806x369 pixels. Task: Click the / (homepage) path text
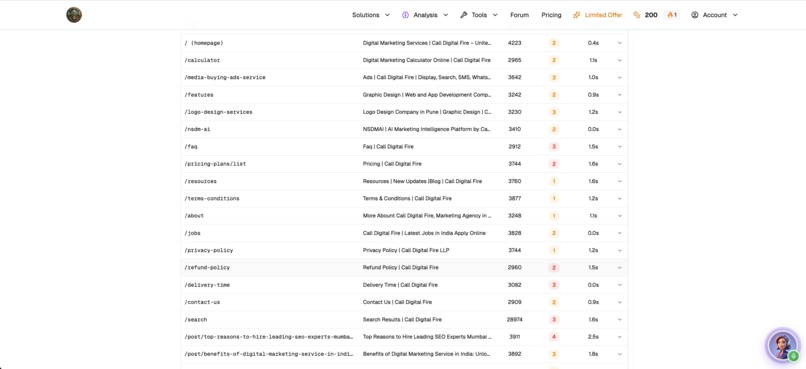pos(204,43)
